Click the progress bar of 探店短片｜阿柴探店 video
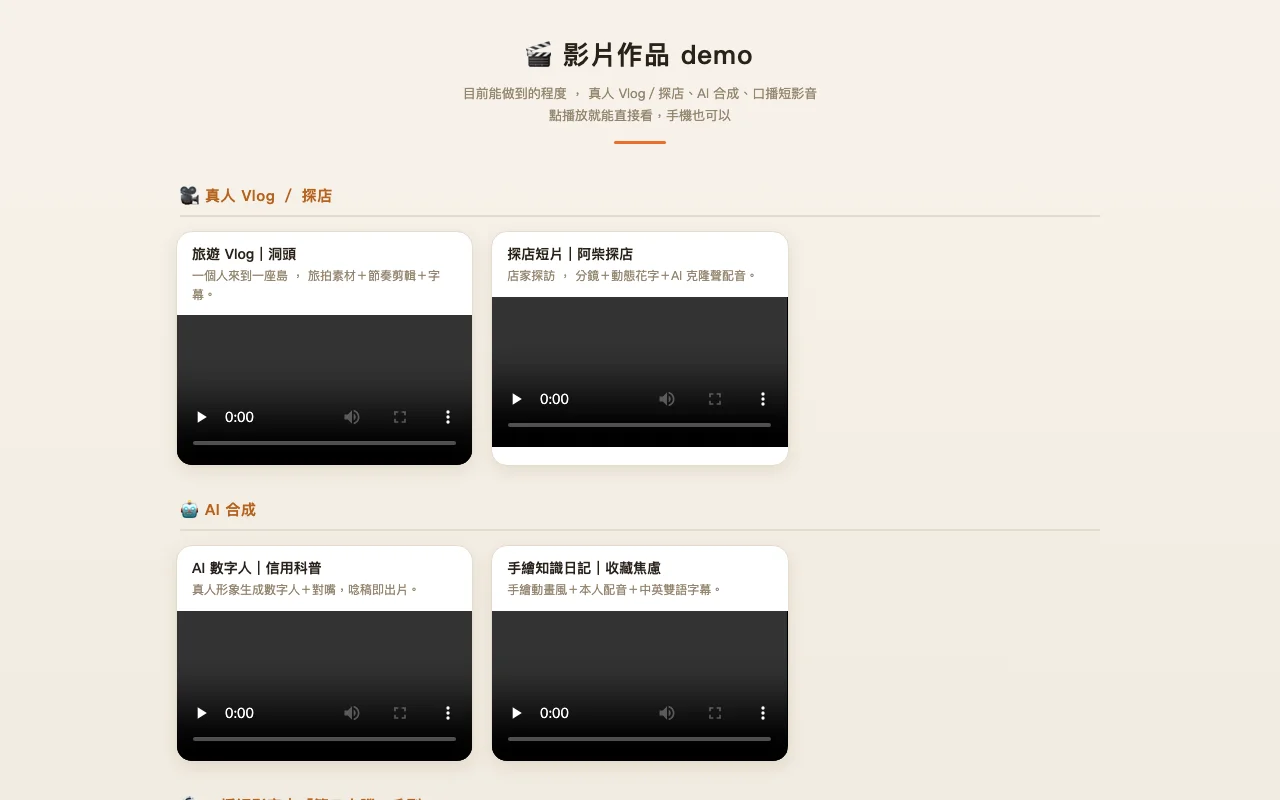 pyautogui.click(x=639, y=424)
